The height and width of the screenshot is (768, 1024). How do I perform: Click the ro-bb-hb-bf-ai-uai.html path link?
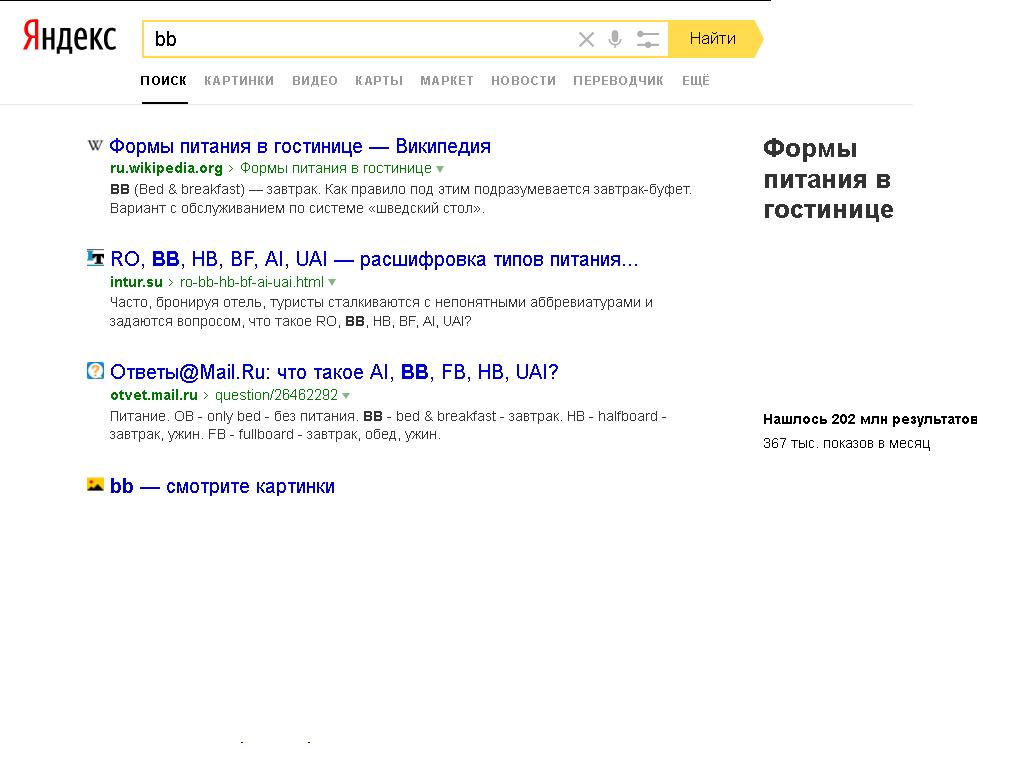click(x=251, y=281)
